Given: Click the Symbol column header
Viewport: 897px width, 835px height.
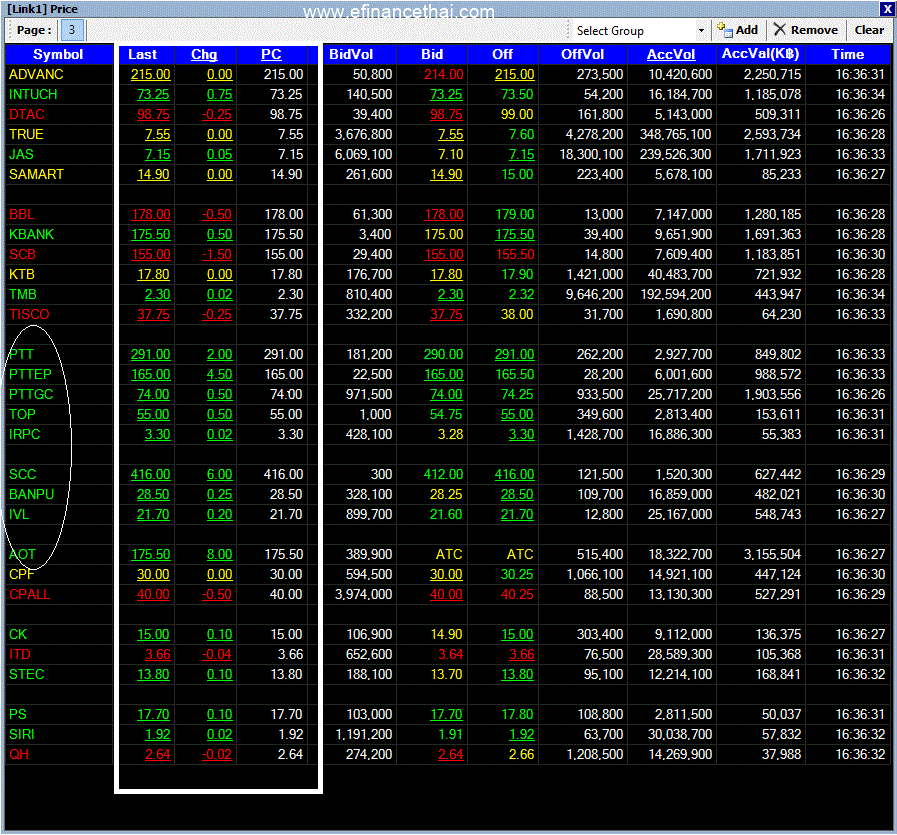Looking at the screenshot, I should pyautogui.click(x=58, y=54).
